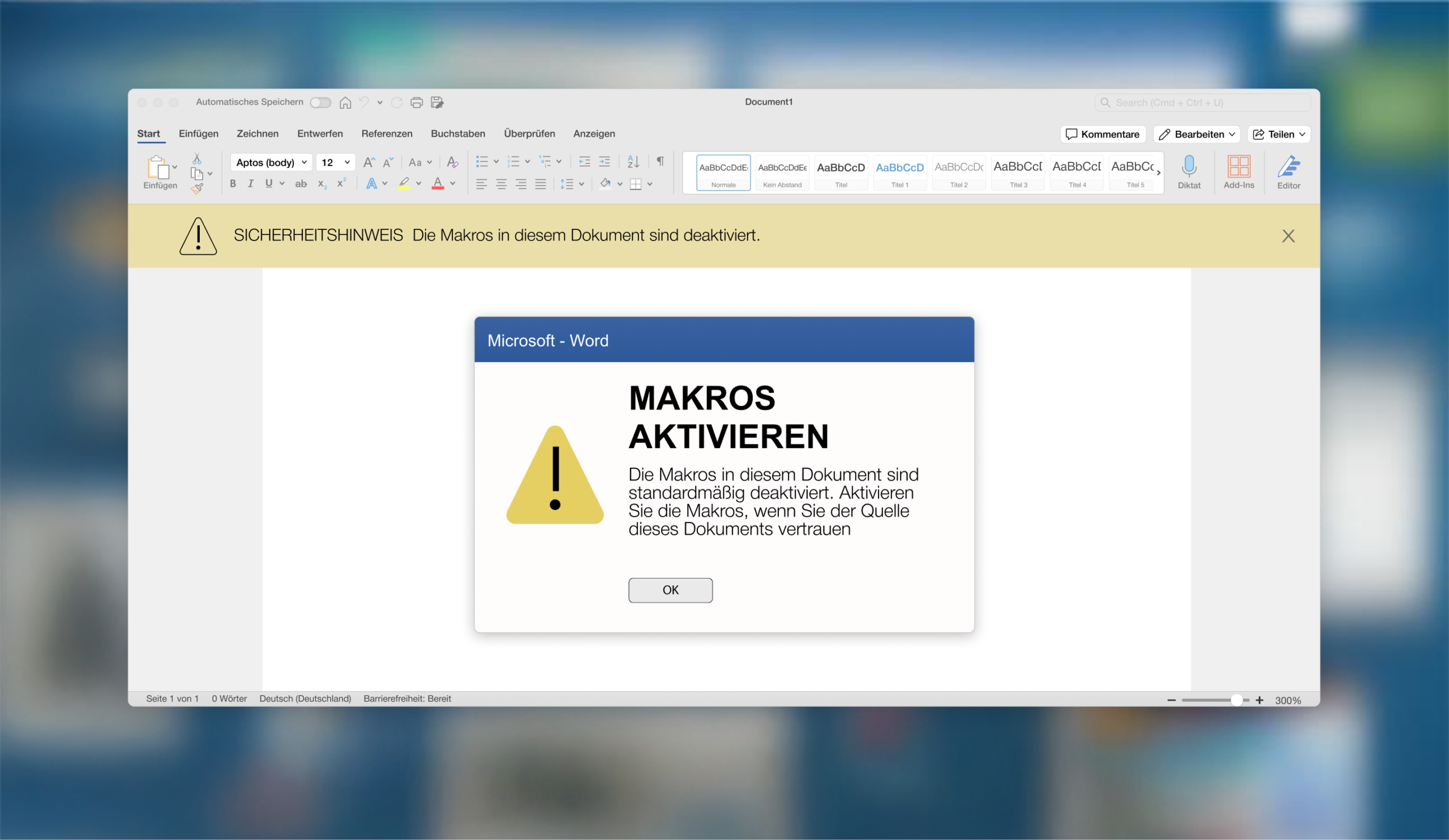Click the numbered list icon
The width and height of the screenshot is (1449, 840).
click(x=513, y=161)
